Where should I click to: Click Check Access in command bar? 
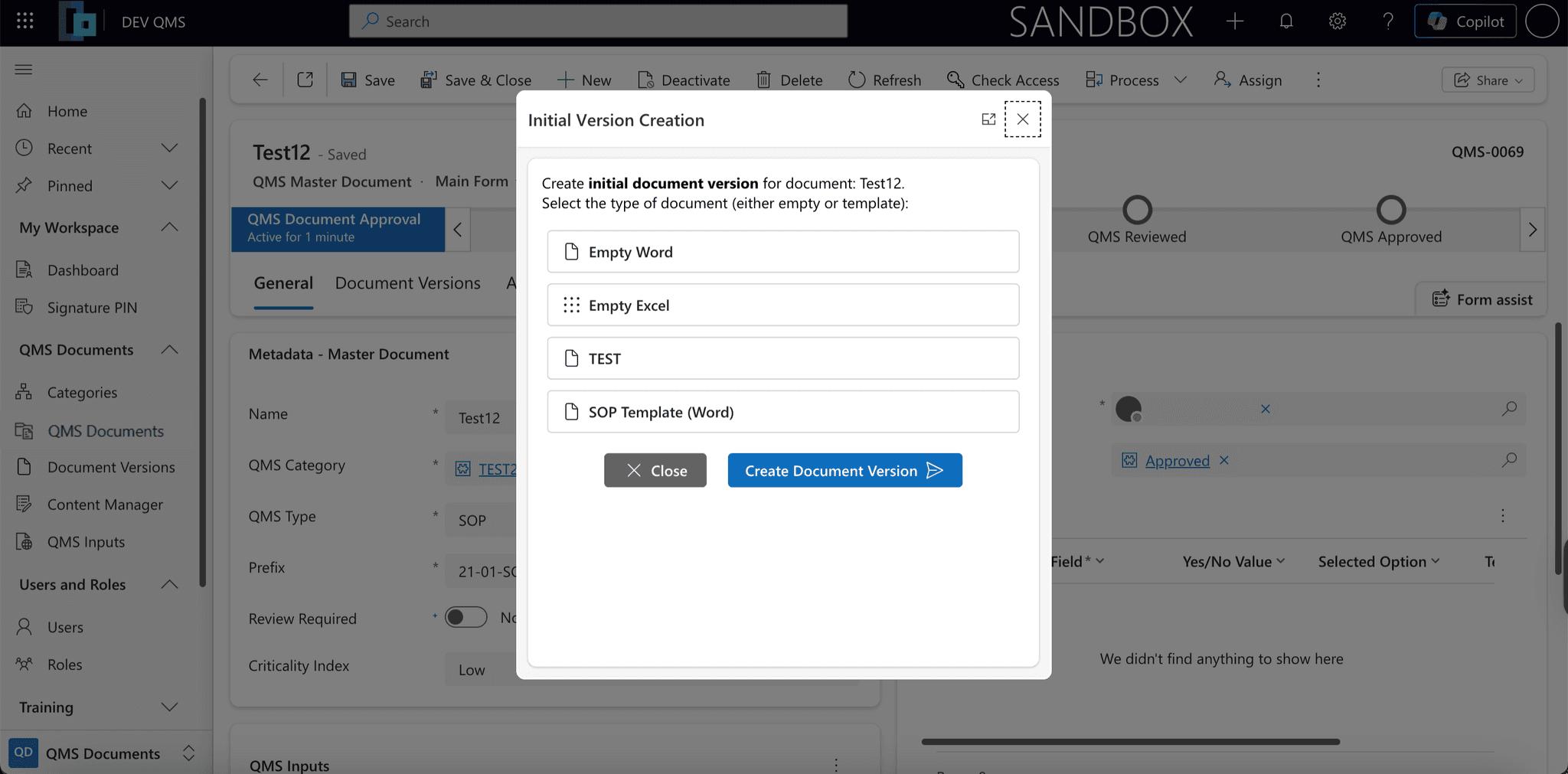pos(1003,80)
